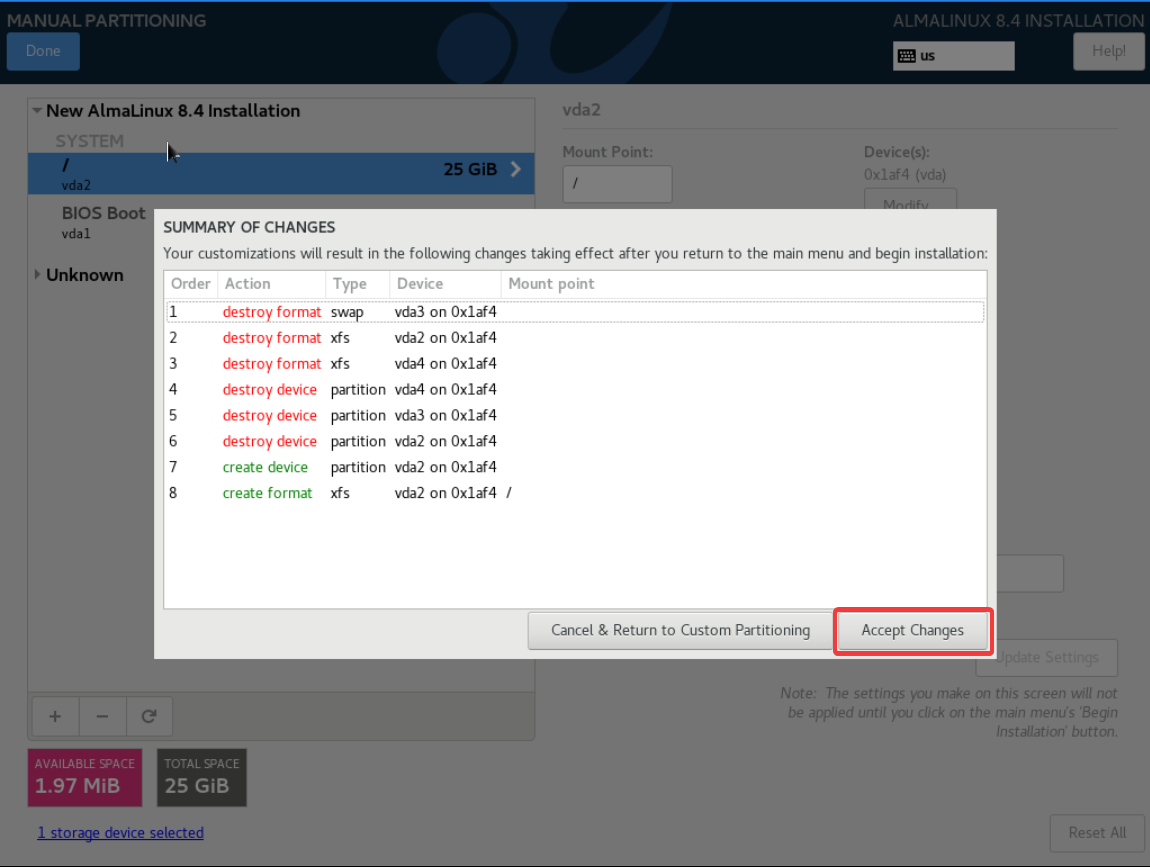Click Cancel & Return to Custom Partitioning
The width and height of the screenshot is (1150, 867).
point(680,631)
